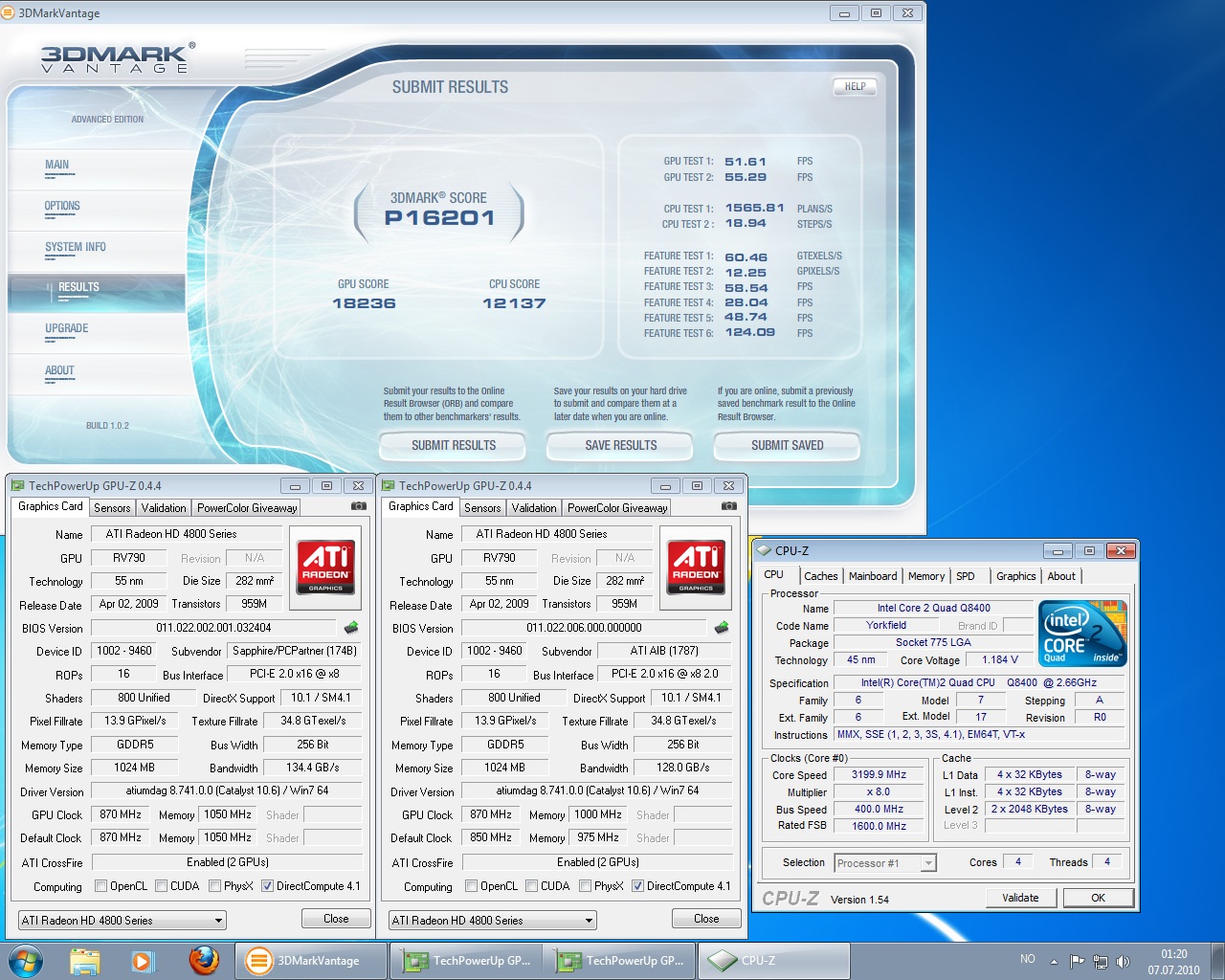This screenshot has width=1225, height=980.
Task: Click Close button in left GPU-Z
Action: click(x=336, y=919)
